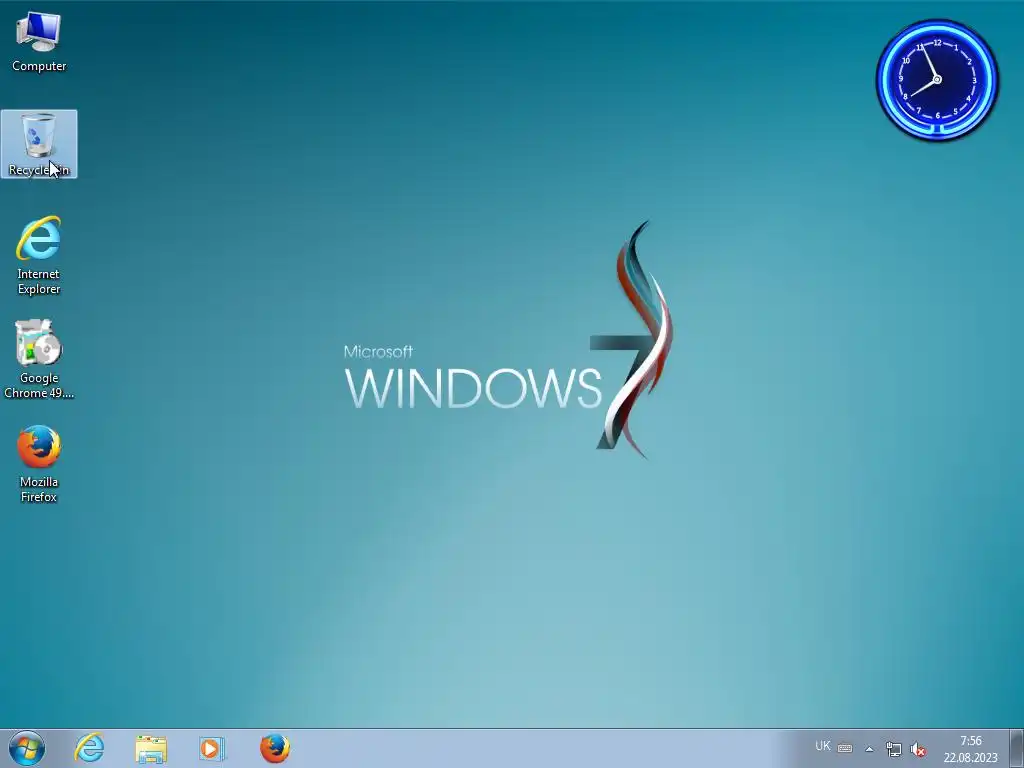Viewport: 1024px width, 768px height.
Task: Show hidden tray icons arrow
Action: [869, 749]
